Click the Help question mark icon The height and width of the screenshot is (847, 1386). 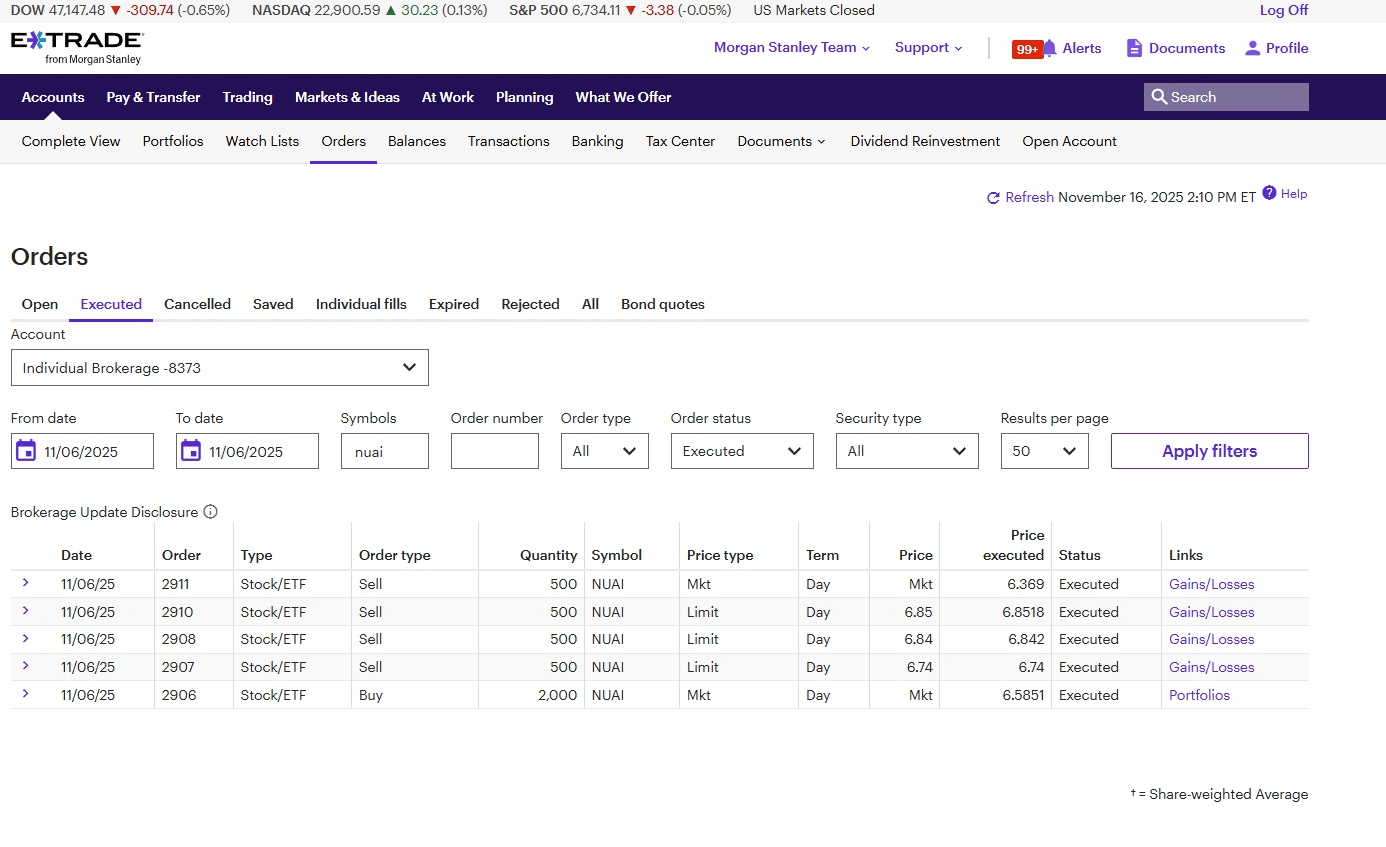(1269, 193)
